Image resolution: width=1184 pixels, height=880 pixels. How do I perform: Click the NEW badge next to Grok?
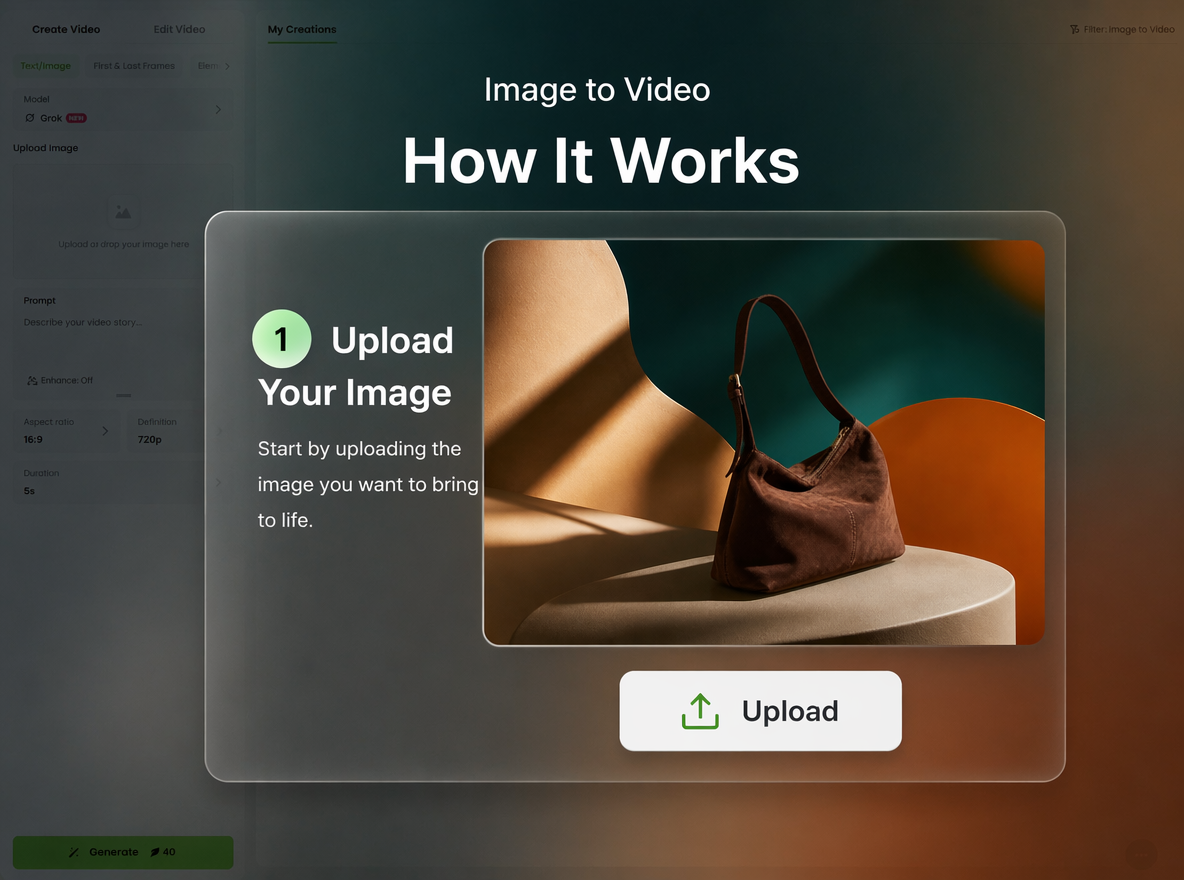(76, 118)
